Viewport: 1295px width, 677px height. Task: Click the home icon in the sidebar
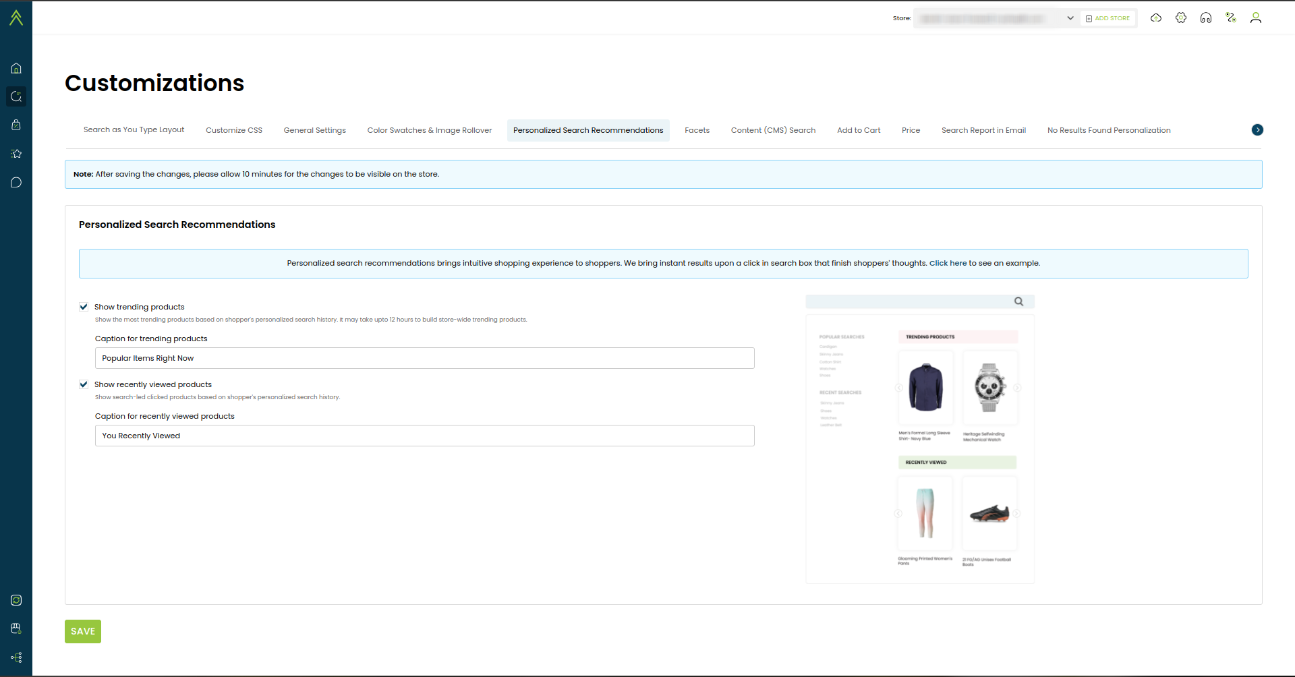coord(16,69)
